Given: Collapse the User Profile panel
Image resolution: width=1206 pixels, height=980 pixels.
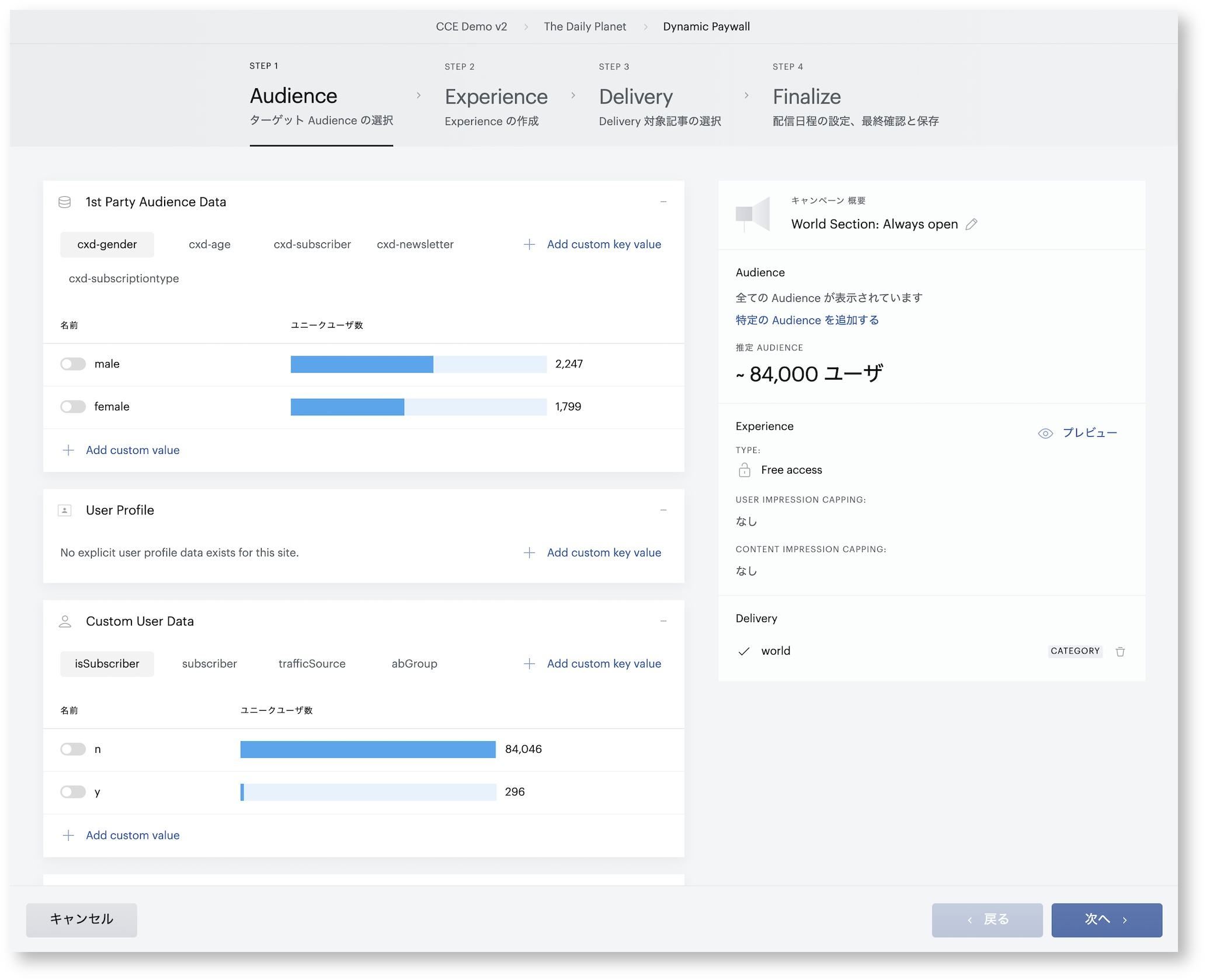Looking at the screenshot, I should pyautogui.click(x=663, y=510).
